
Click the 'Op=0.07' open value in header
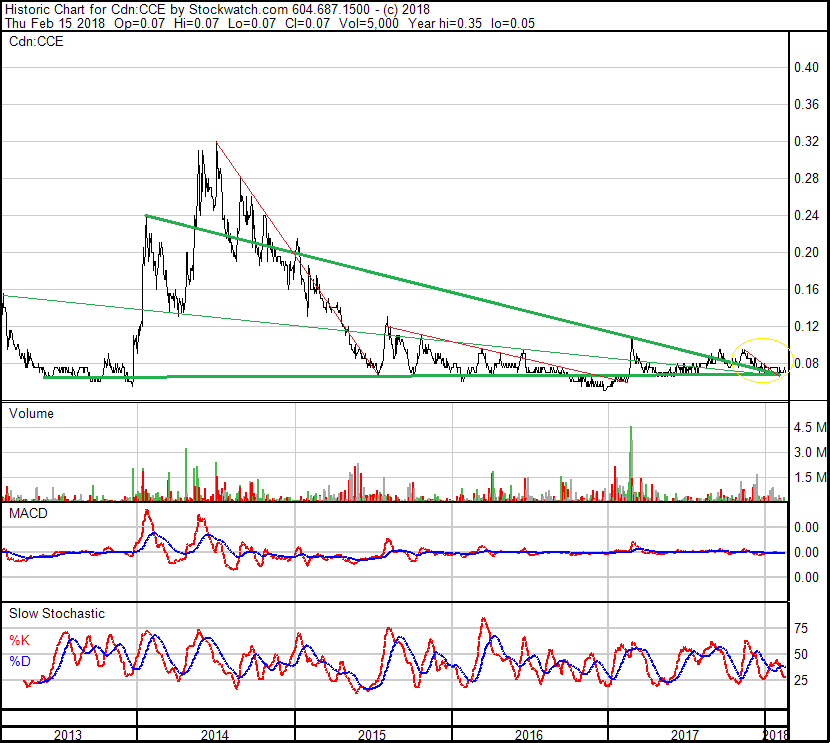[x=139, y=23]
